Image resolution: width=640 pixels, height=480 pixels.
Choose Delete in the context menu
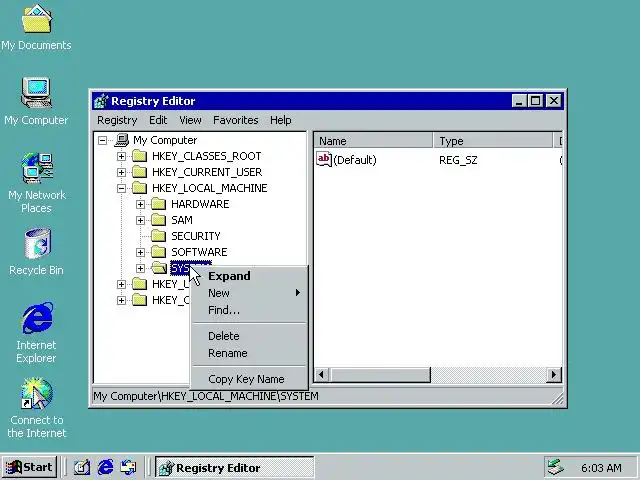tap(249, 336)
